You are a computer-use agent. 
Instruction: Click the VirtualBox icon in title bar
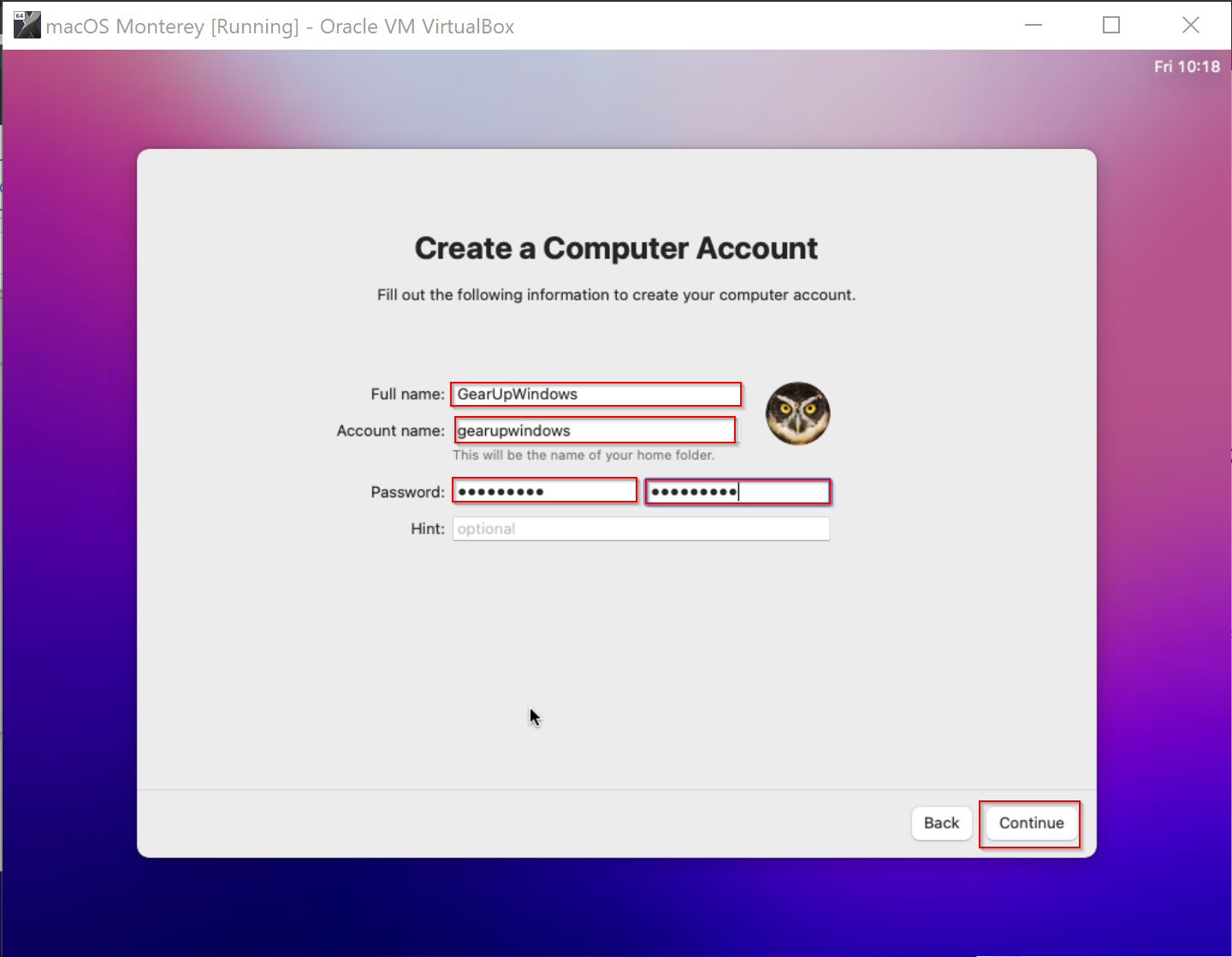(27, 26)
